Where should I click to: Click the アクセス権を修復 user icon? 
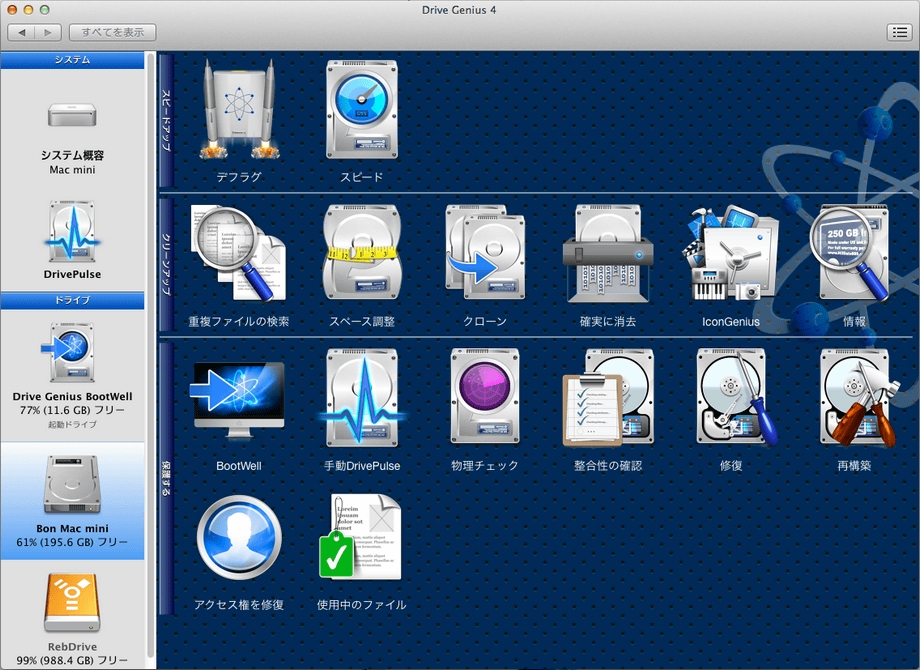(x=238, y=537)
